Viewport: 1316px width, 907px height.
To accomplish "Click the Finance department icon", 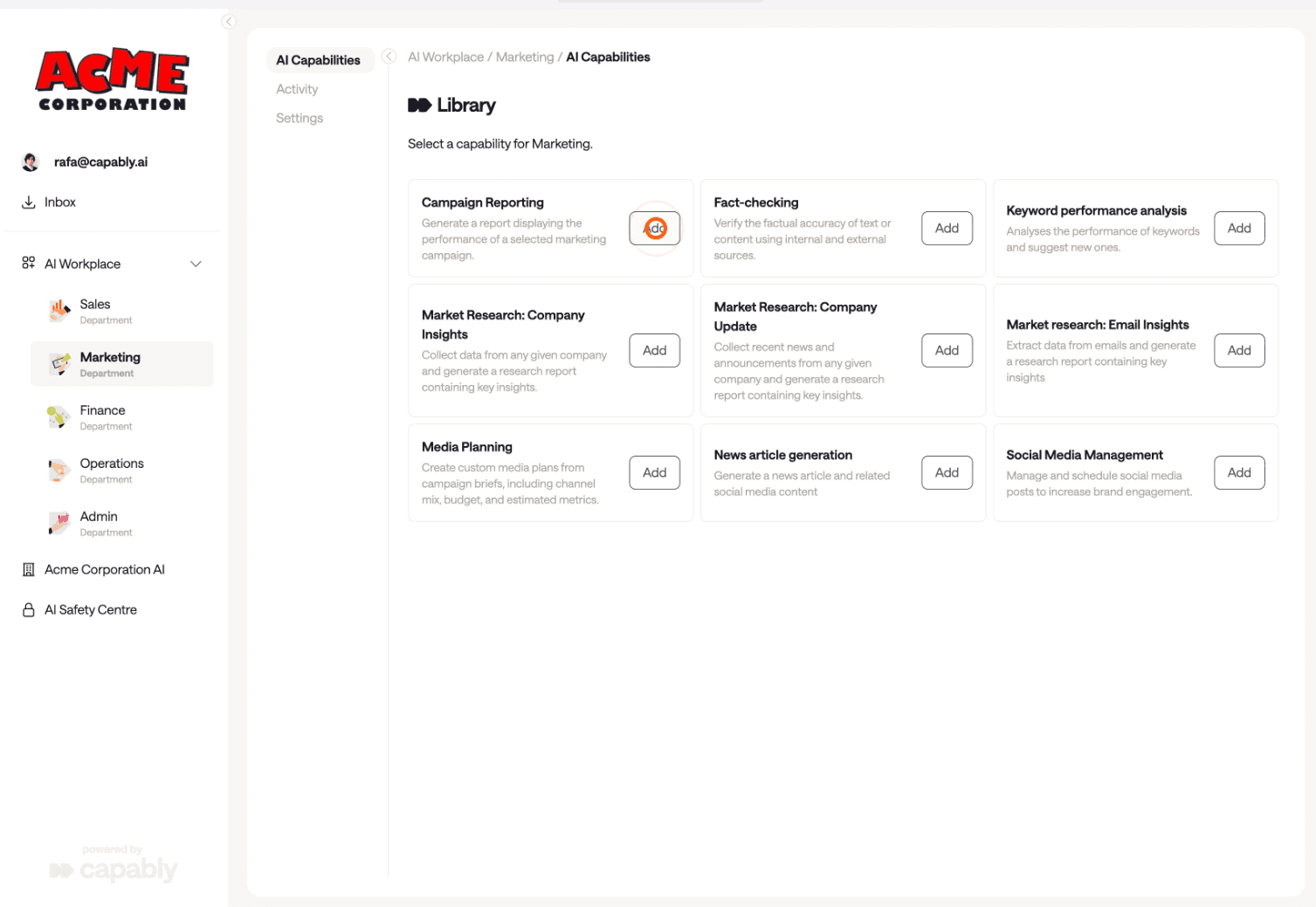I will pos(59,416).
